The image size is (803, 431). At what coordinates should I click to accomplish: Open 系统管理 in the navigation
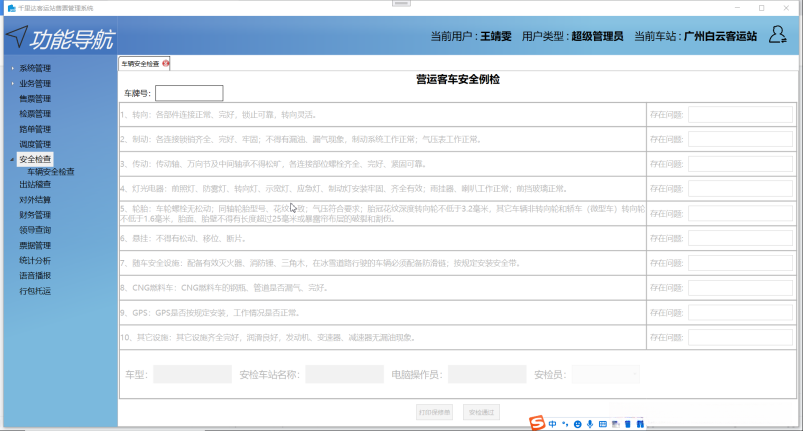tap(35, 68)
